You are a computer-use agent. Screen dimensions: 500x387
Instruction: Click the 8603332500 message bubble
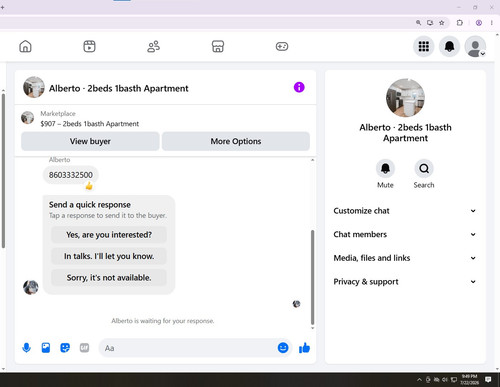pyautogui.click(x=71, y=175)
